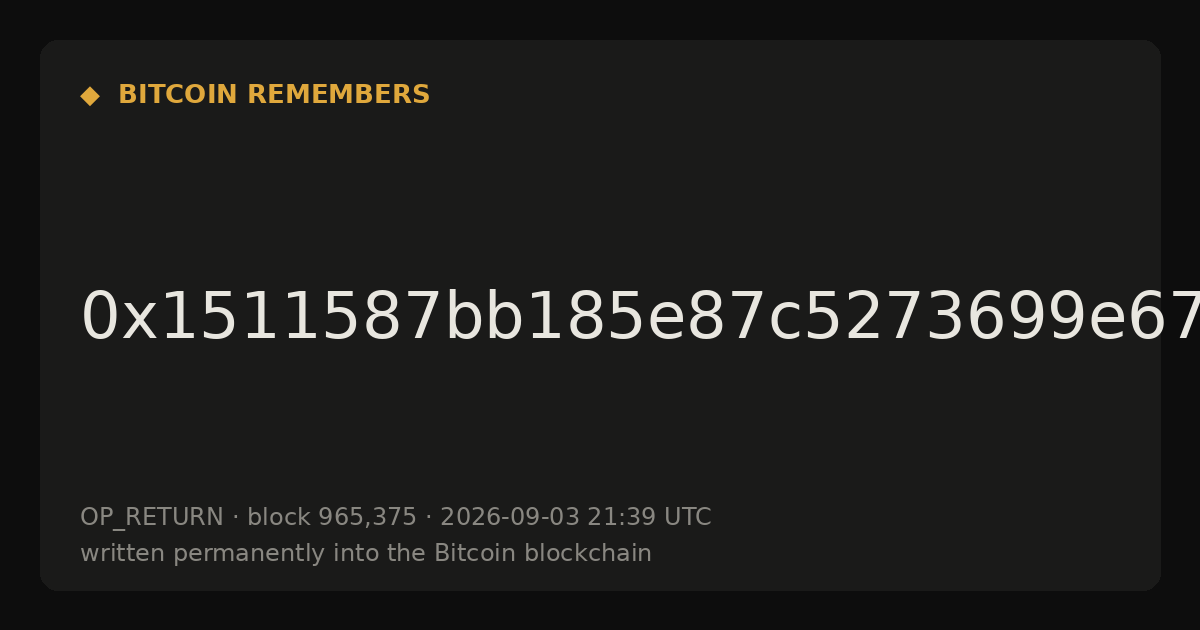Image resolution: width=1200 pixels, height=630 pixels.
Task: Click the OP_RETURN label
Action: point(151,518)
